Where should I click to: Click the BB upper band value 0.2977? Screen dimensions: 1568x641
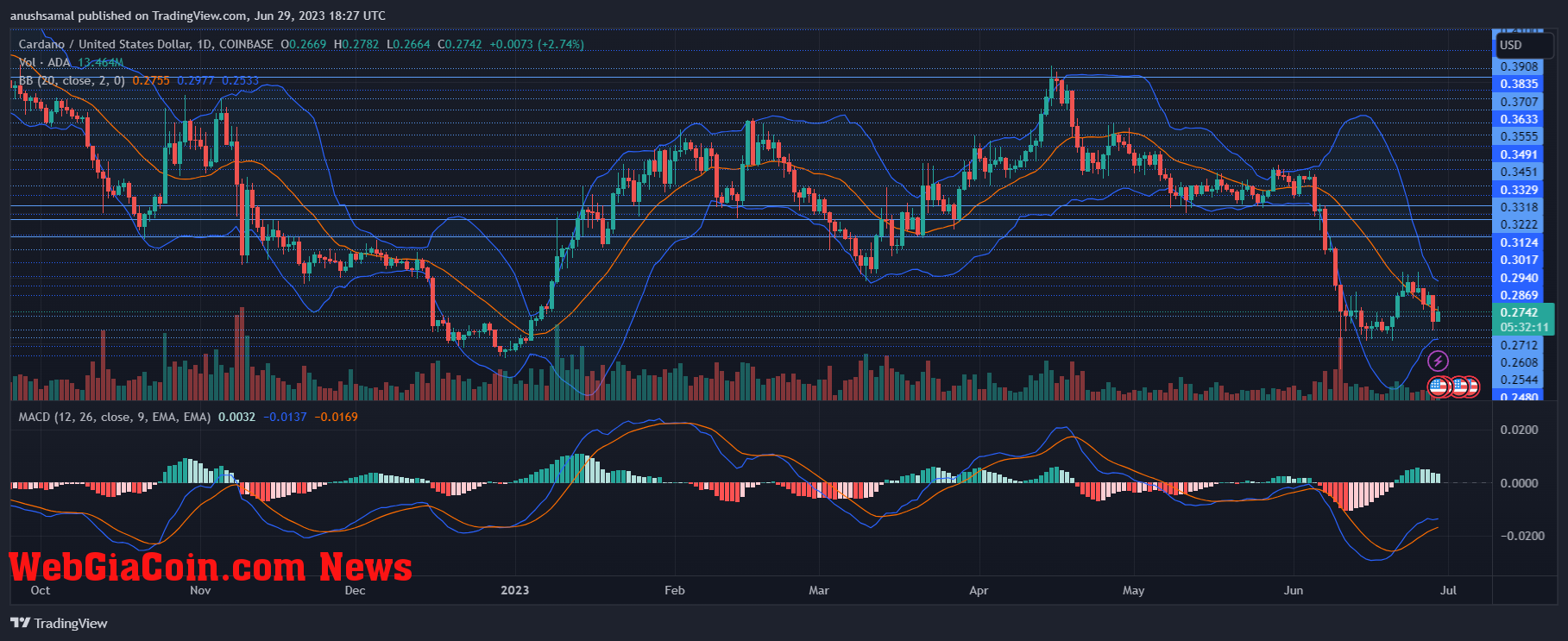(x=196, y=80)
